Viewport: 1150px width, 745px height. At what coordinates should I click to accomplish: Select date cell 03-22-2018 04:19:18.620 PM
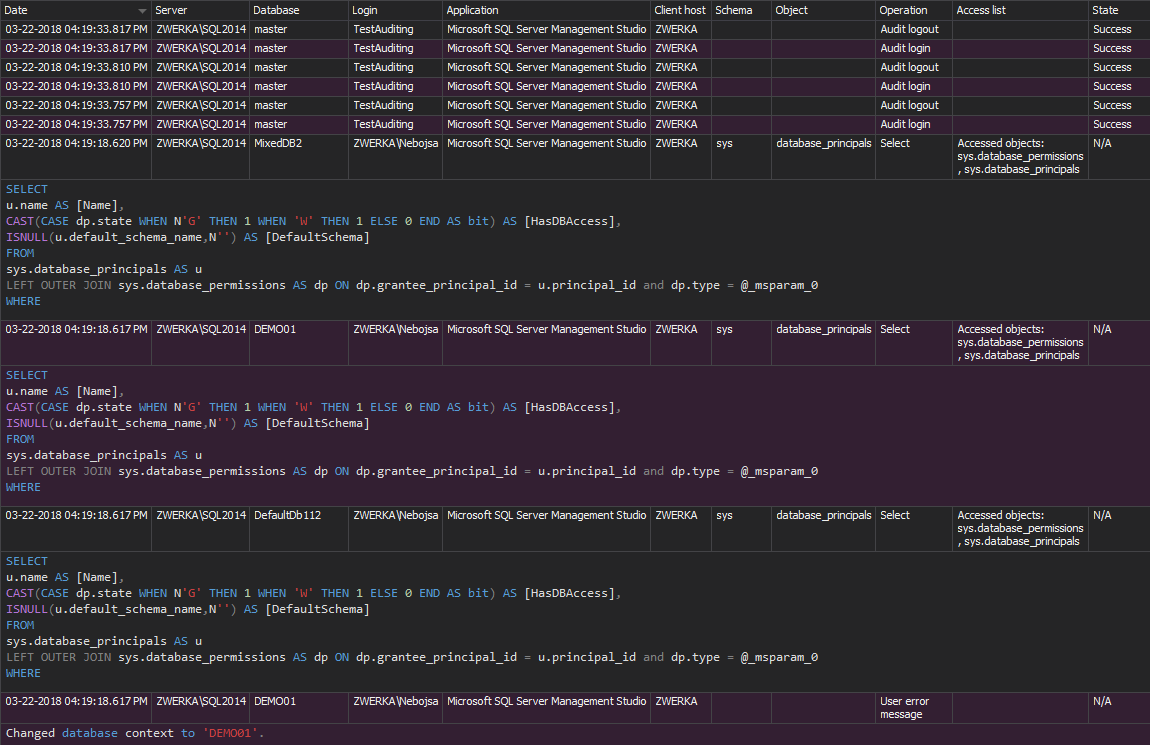[76, 156]
